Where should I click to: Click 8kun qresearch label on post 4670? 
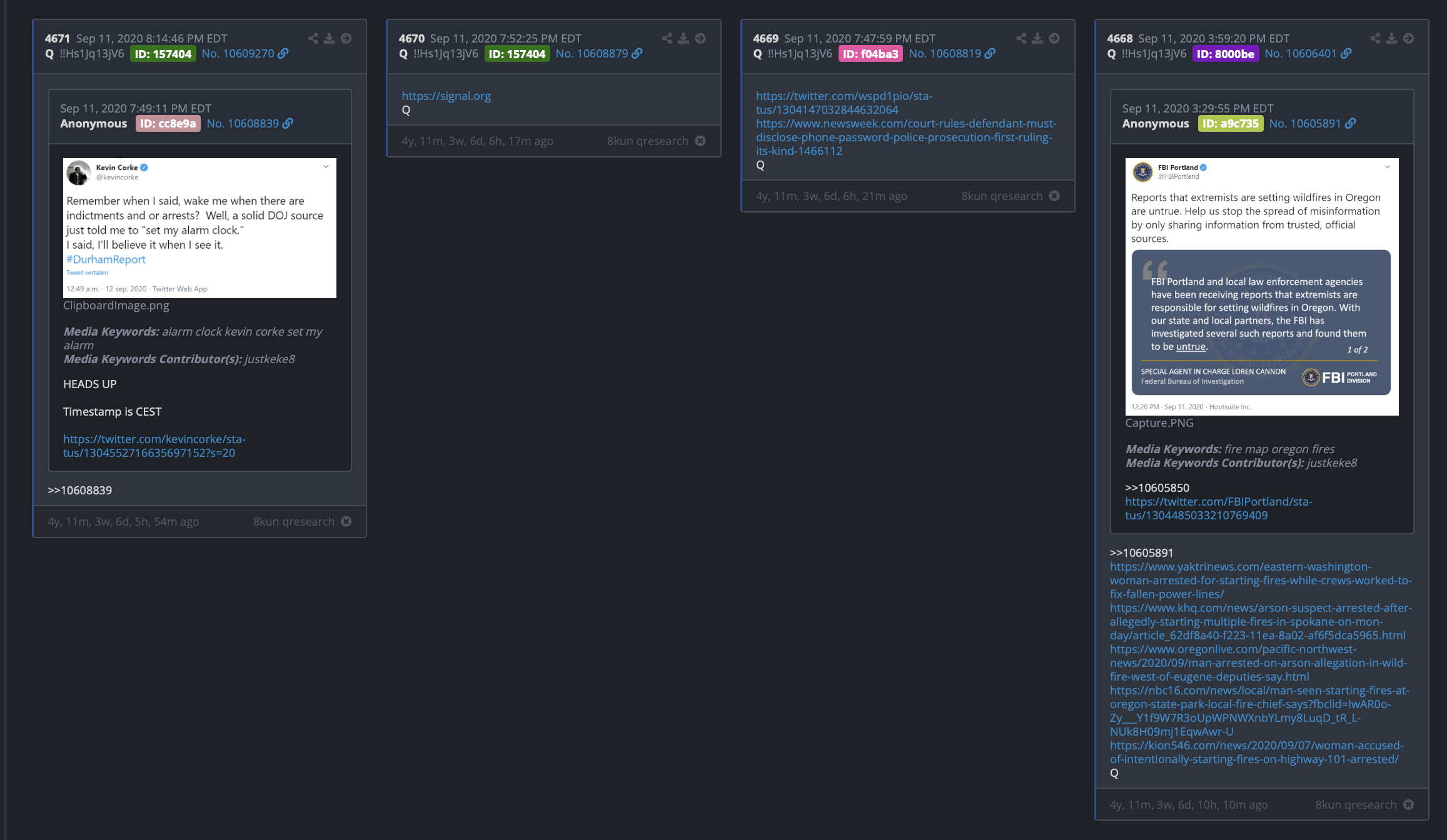click(648, 141)
